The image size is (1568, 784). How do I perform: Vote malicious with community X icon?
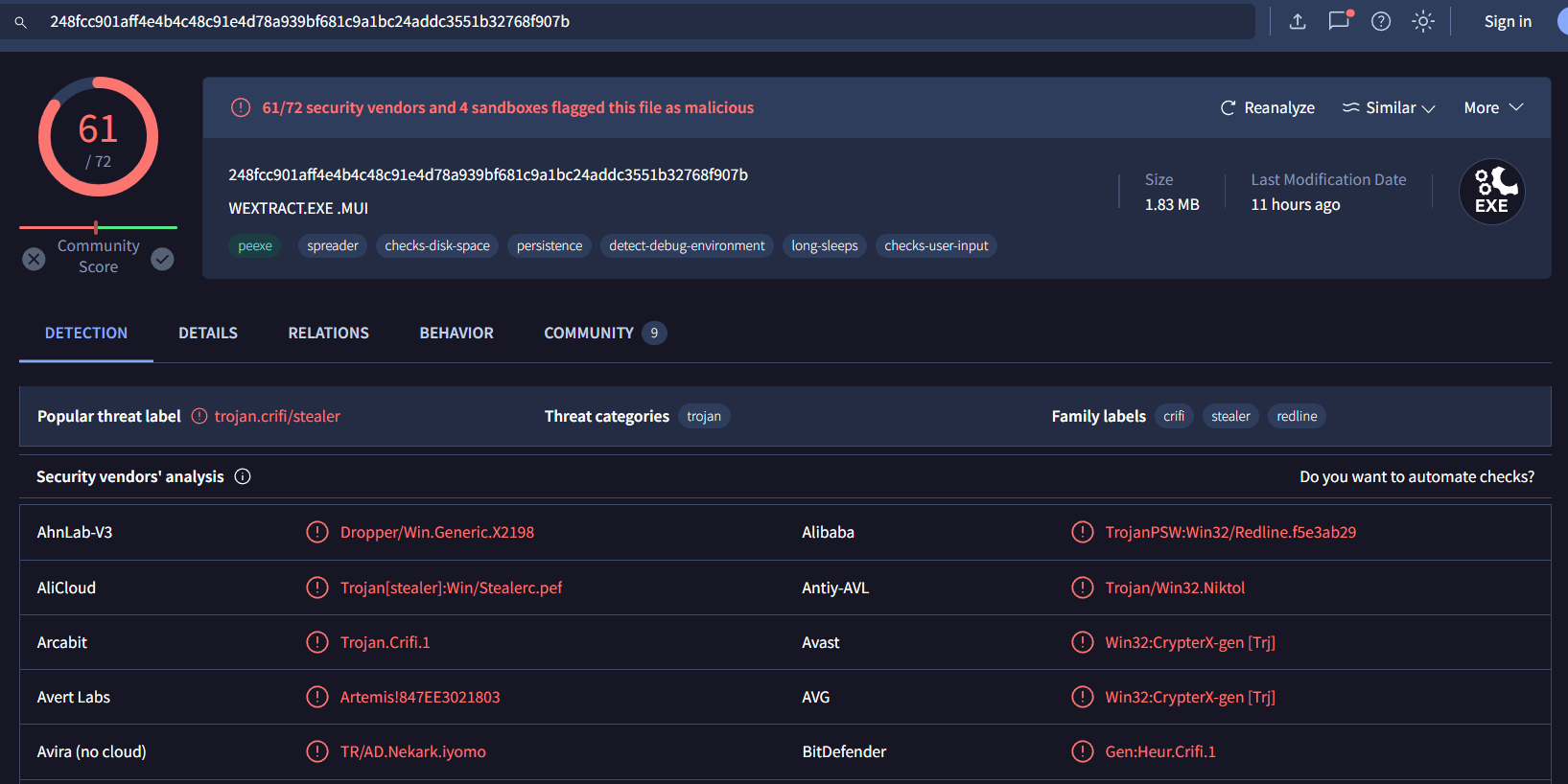34,259
